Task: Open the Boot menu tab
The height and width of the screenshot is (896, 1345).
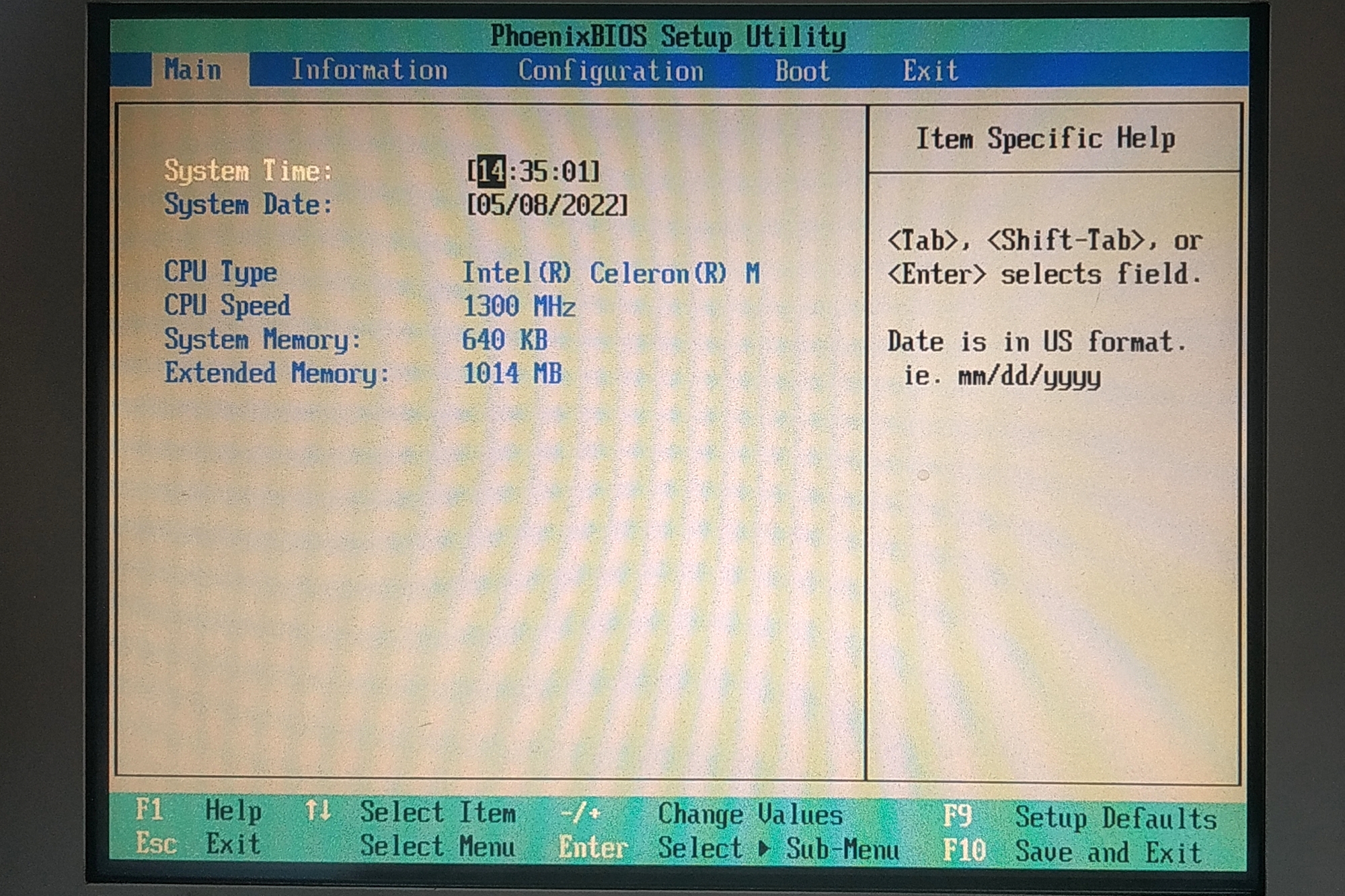Action: [802, 71]
